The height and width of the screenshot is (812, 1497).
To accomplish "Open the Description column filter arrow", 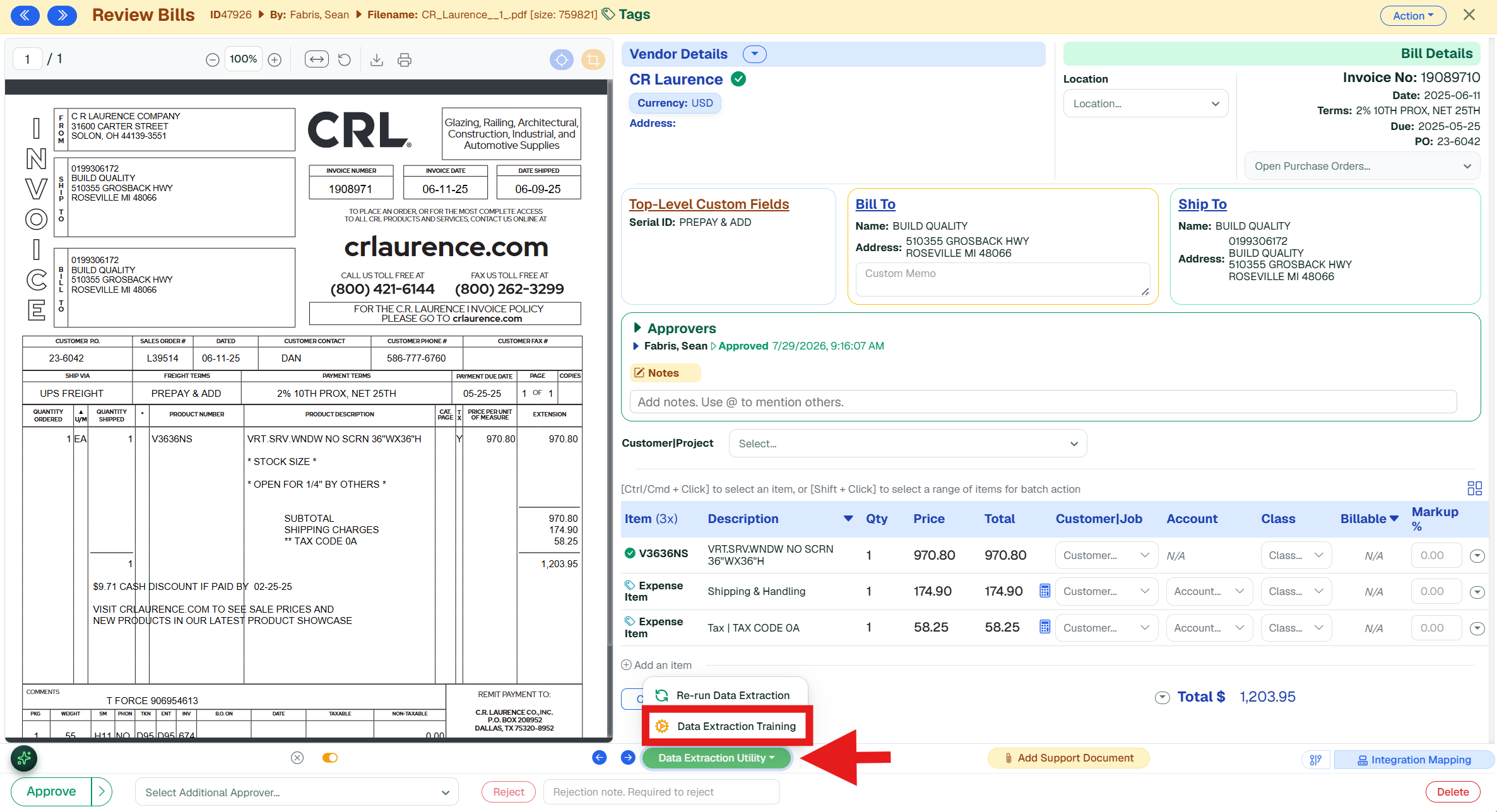I will [x=848, y=519].
